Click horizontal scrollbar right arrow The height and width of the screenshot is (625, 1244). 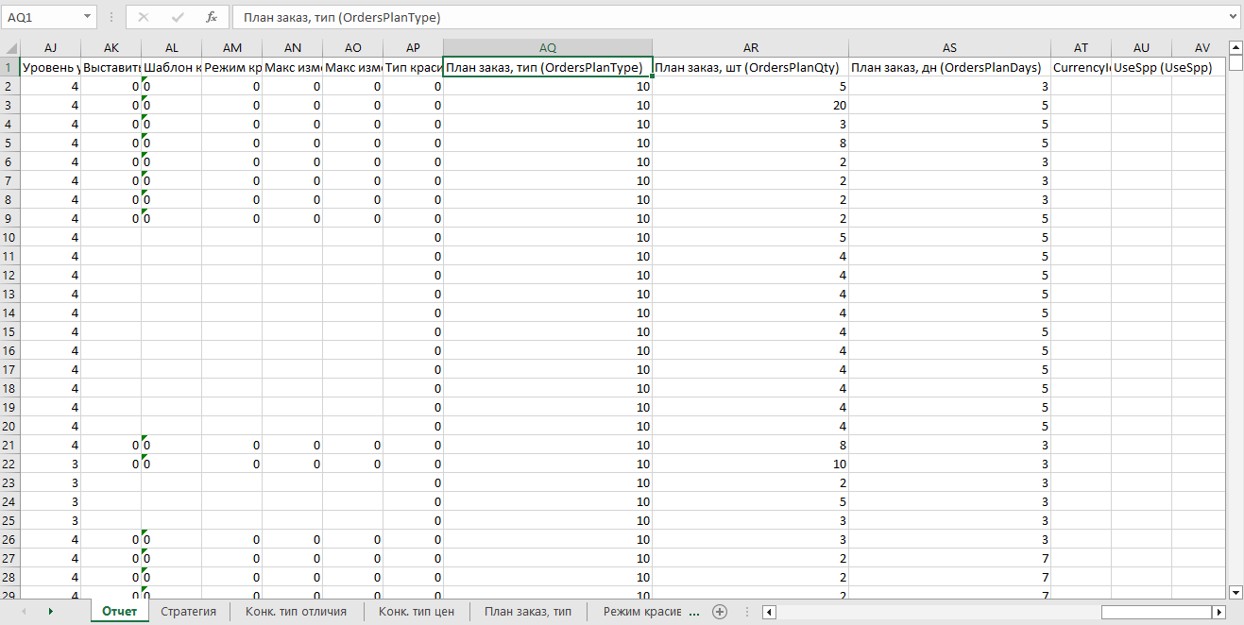click(x=1218, y=612)
